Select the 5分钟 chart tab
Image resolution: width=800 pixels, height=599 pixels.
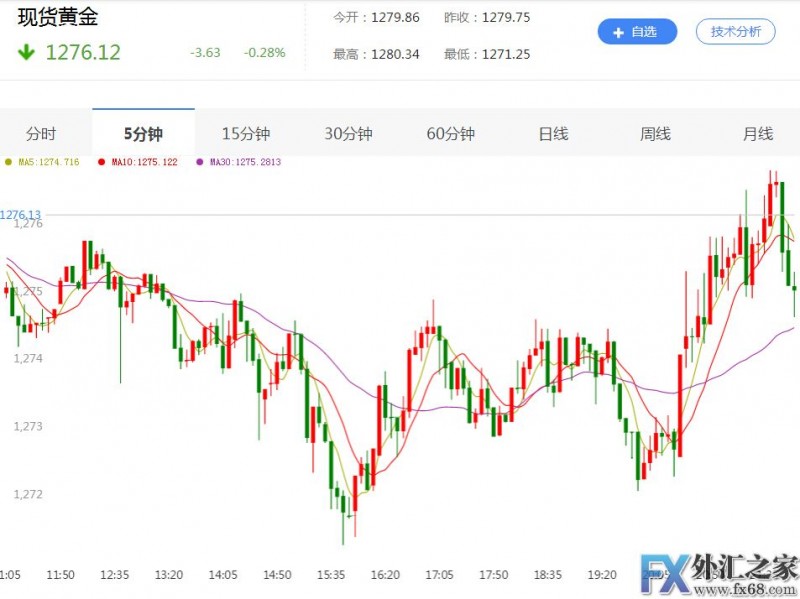pyautogui.click(x=143, y=134)
